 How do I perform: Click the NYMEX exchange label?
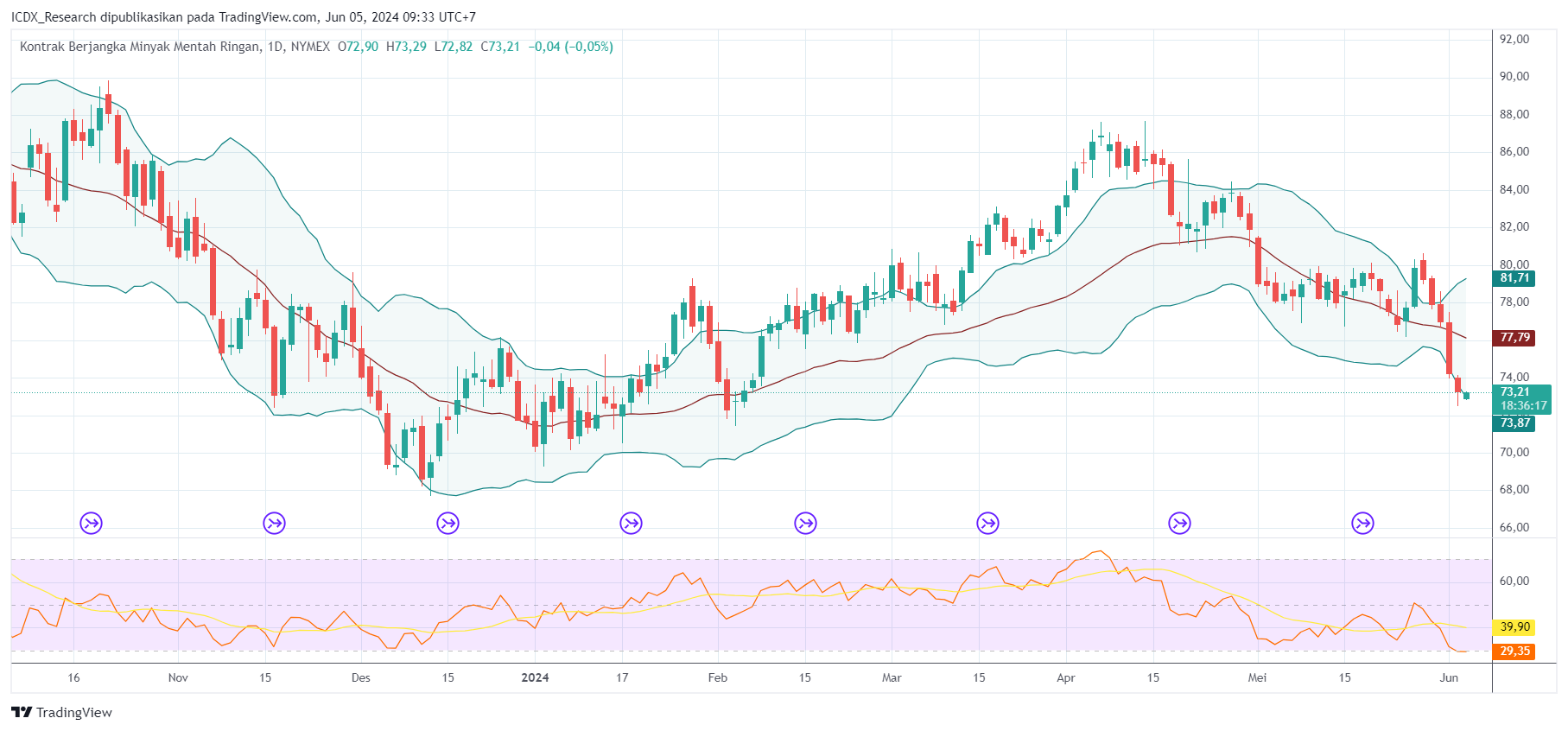[310, 47]
